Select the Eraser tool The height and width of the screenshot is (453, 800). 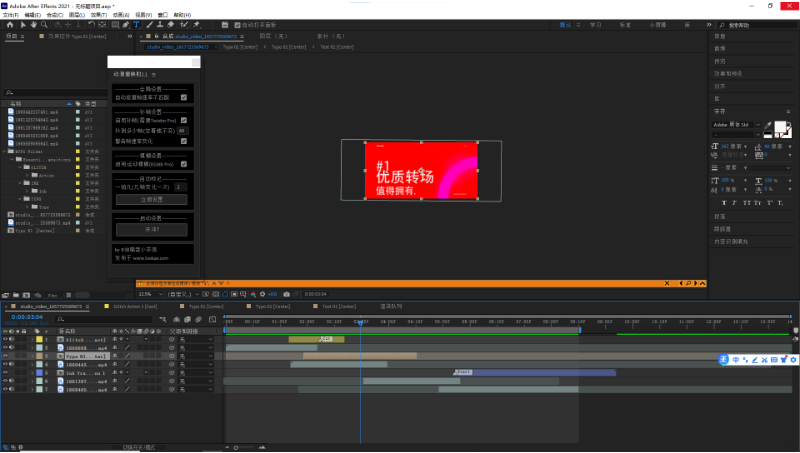pyautogui.click(x=170, y=24)
